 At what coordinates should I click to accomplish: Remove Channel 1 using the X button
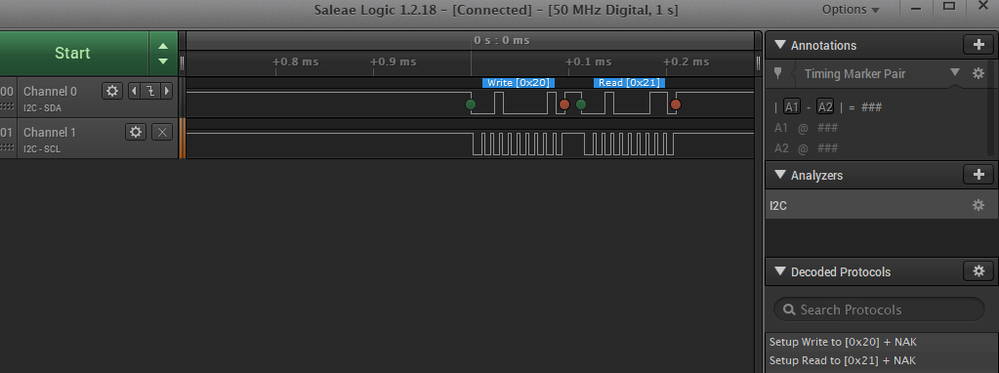tap(162, 132)
